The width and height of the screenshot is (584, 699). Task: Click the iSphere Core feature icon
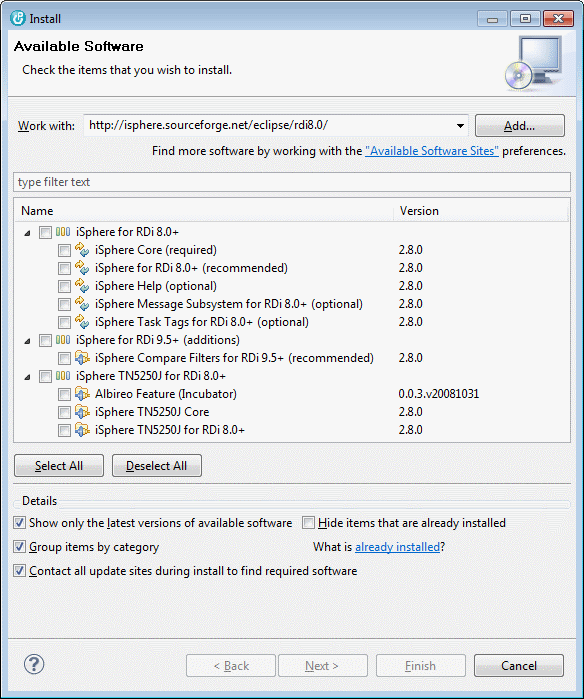click(x=82, y=250)
